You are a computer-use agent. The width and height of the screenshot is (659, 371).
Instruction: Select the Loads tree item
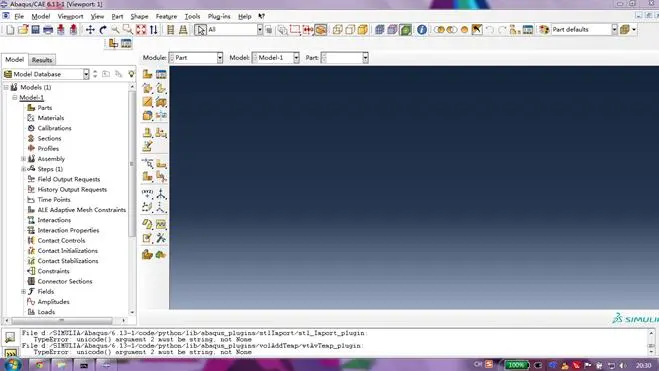(46, 312)
